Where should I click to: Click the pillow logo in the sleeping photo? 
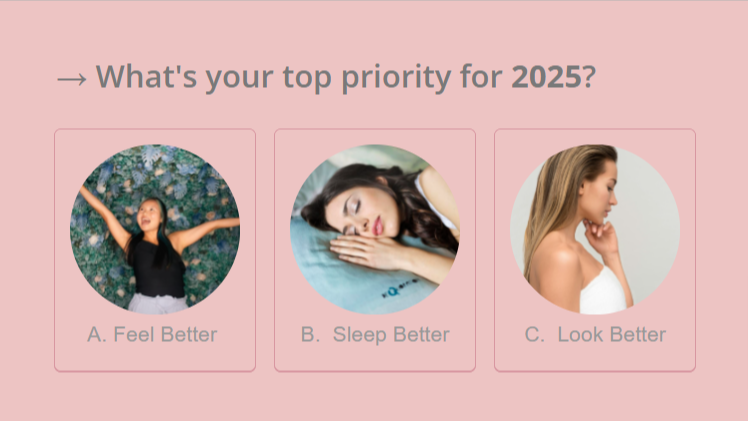tap(400, 288)
